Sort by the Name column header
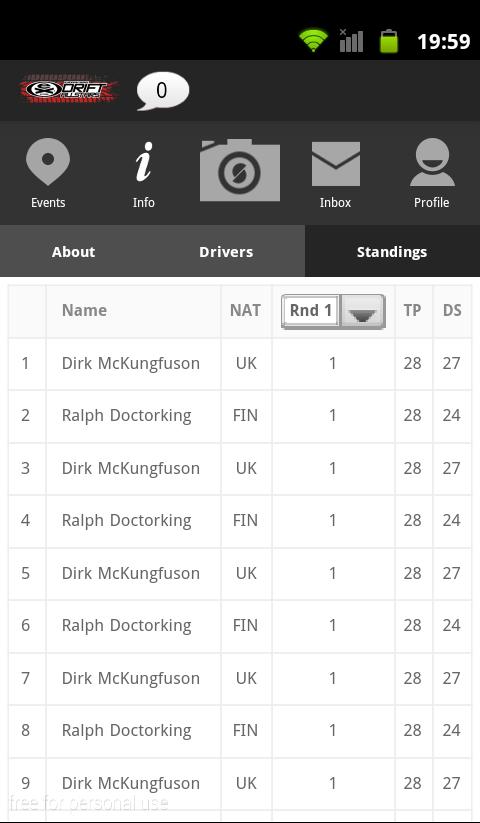 (84, 310)
